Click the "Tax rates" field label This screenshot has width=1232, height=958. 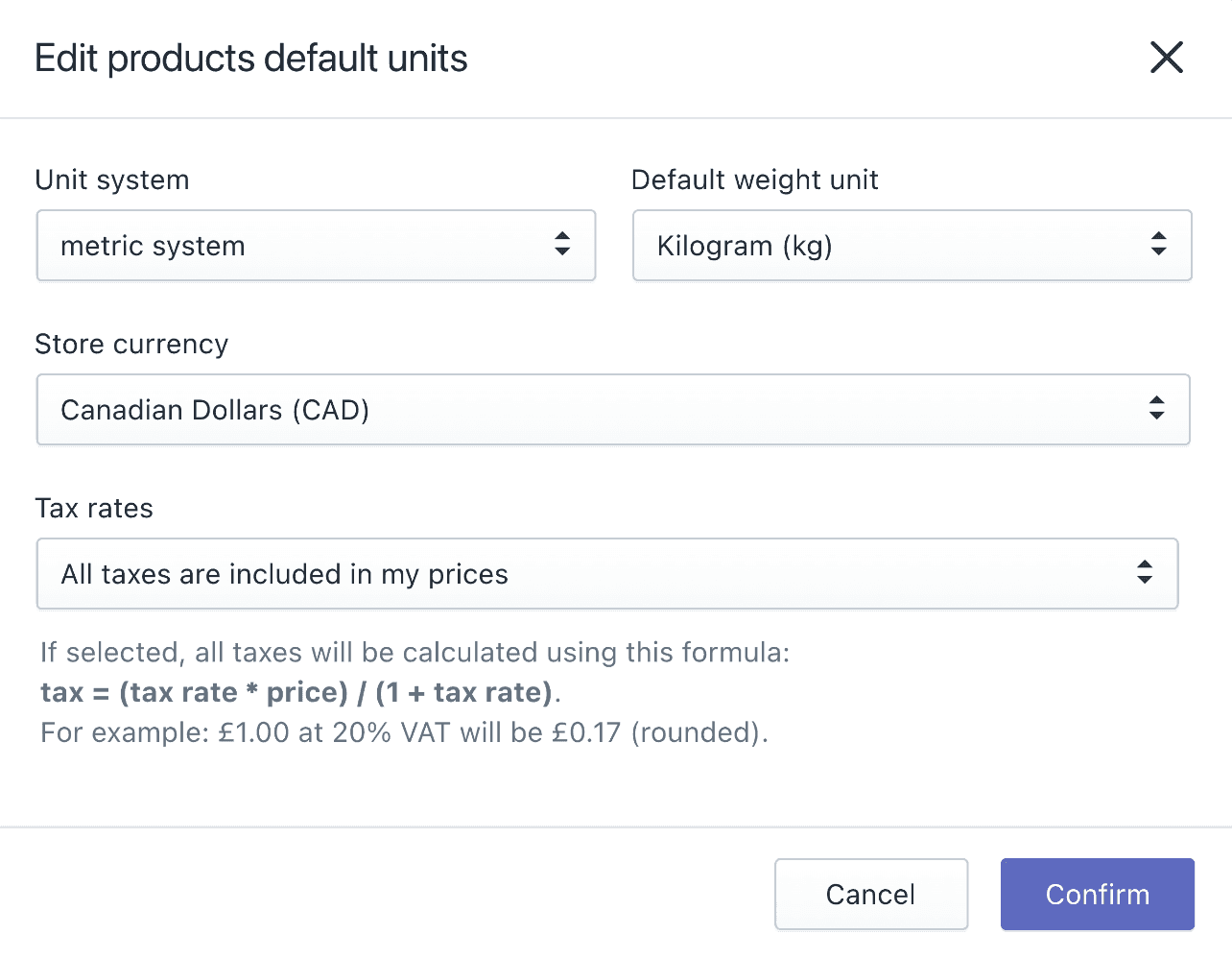click(94, 509)
